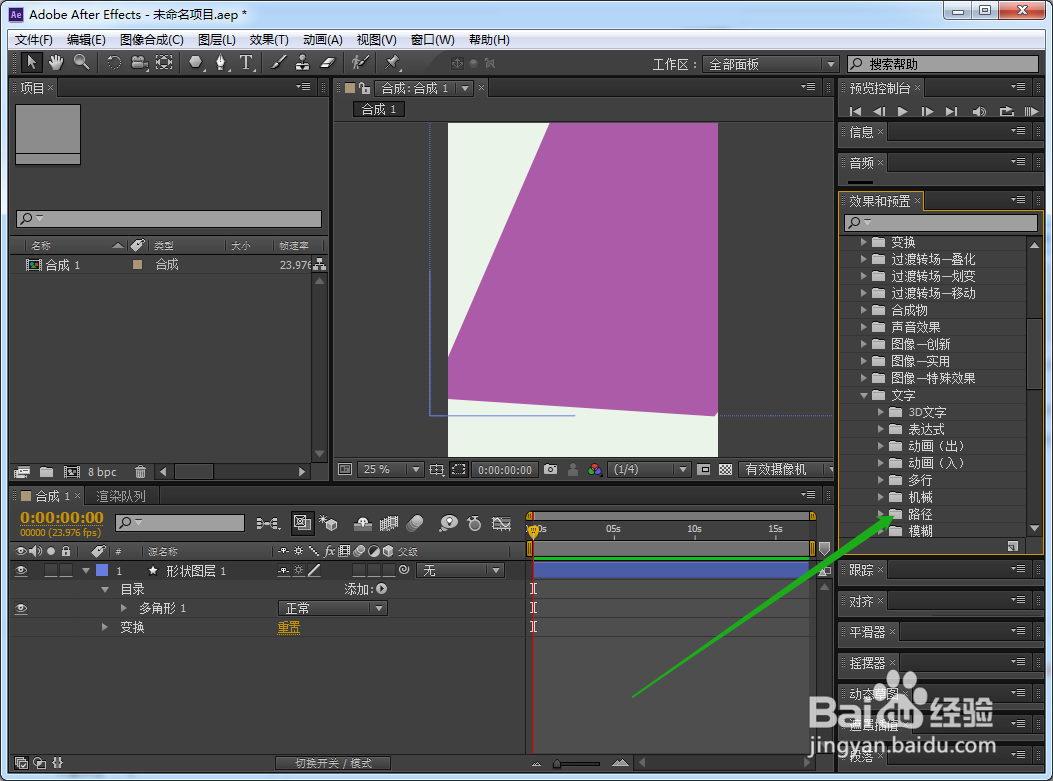Open the 正常 blend mode dropdown
Screen dimensions: 1053x781
tap(333, 608)
